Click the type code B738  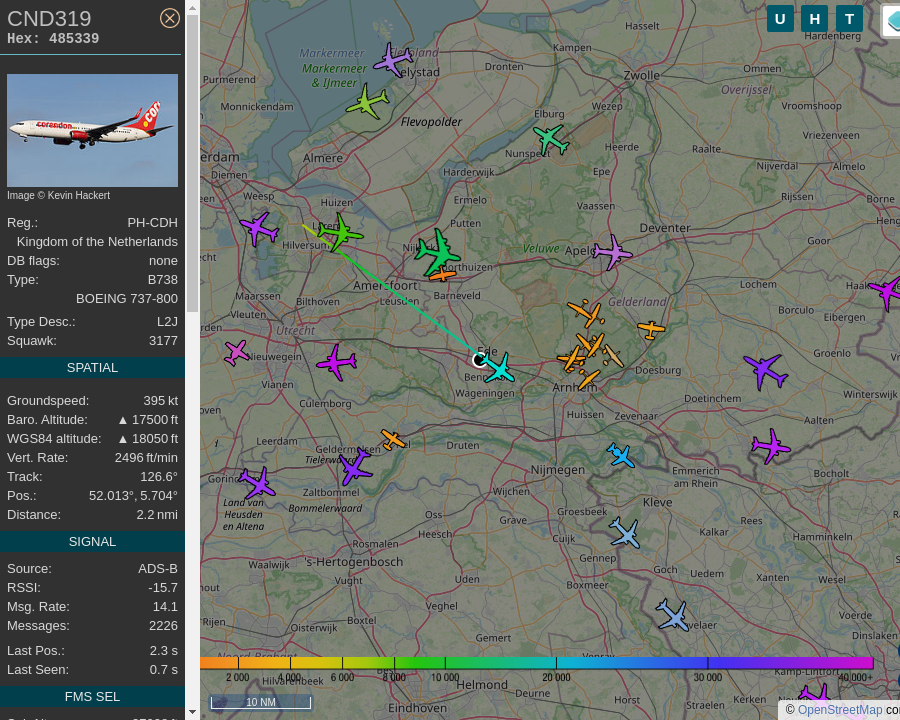pos(163,280)
